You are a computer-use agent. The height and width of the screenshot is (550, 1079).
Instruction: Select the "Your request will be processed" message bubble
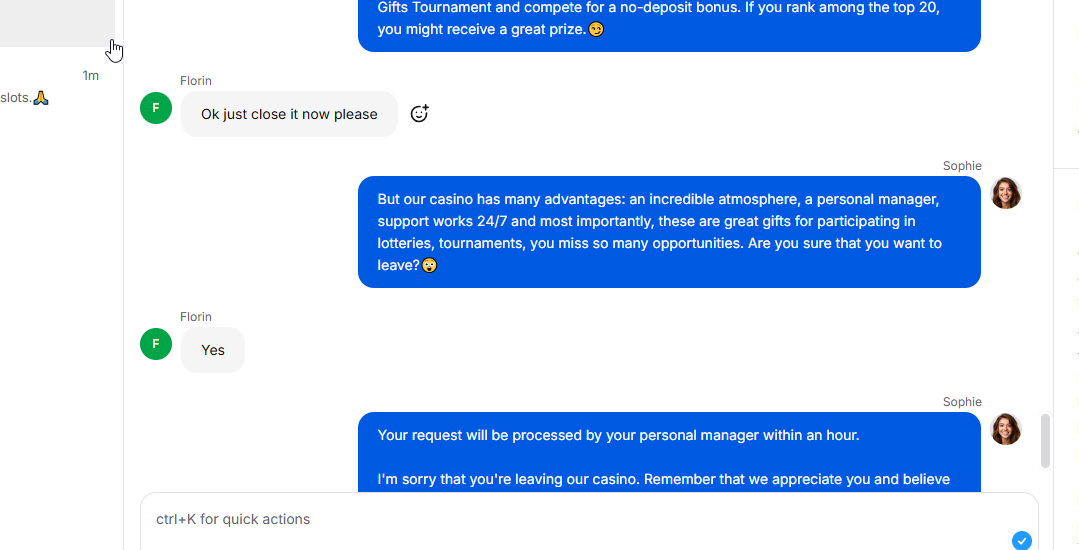point(669,452)
